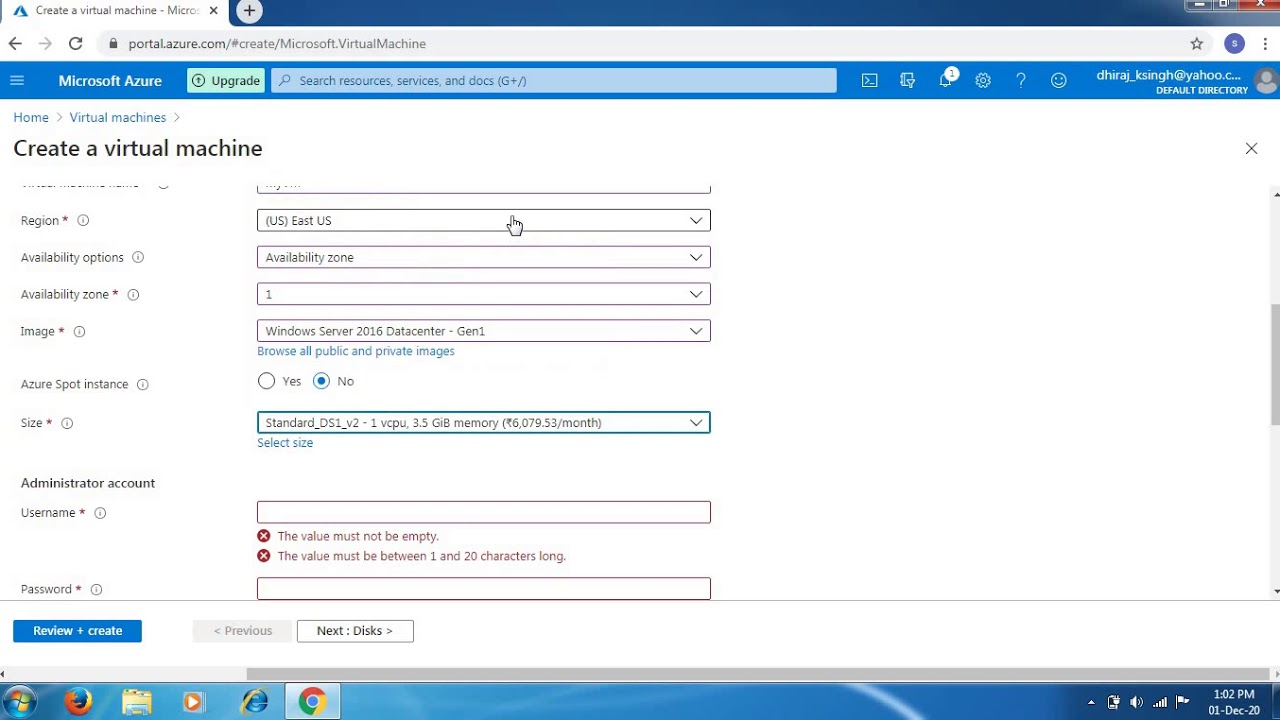Open the notifications bell
Image resolution: width=1280 pixels, height=720 pixels.
point(946,80)
